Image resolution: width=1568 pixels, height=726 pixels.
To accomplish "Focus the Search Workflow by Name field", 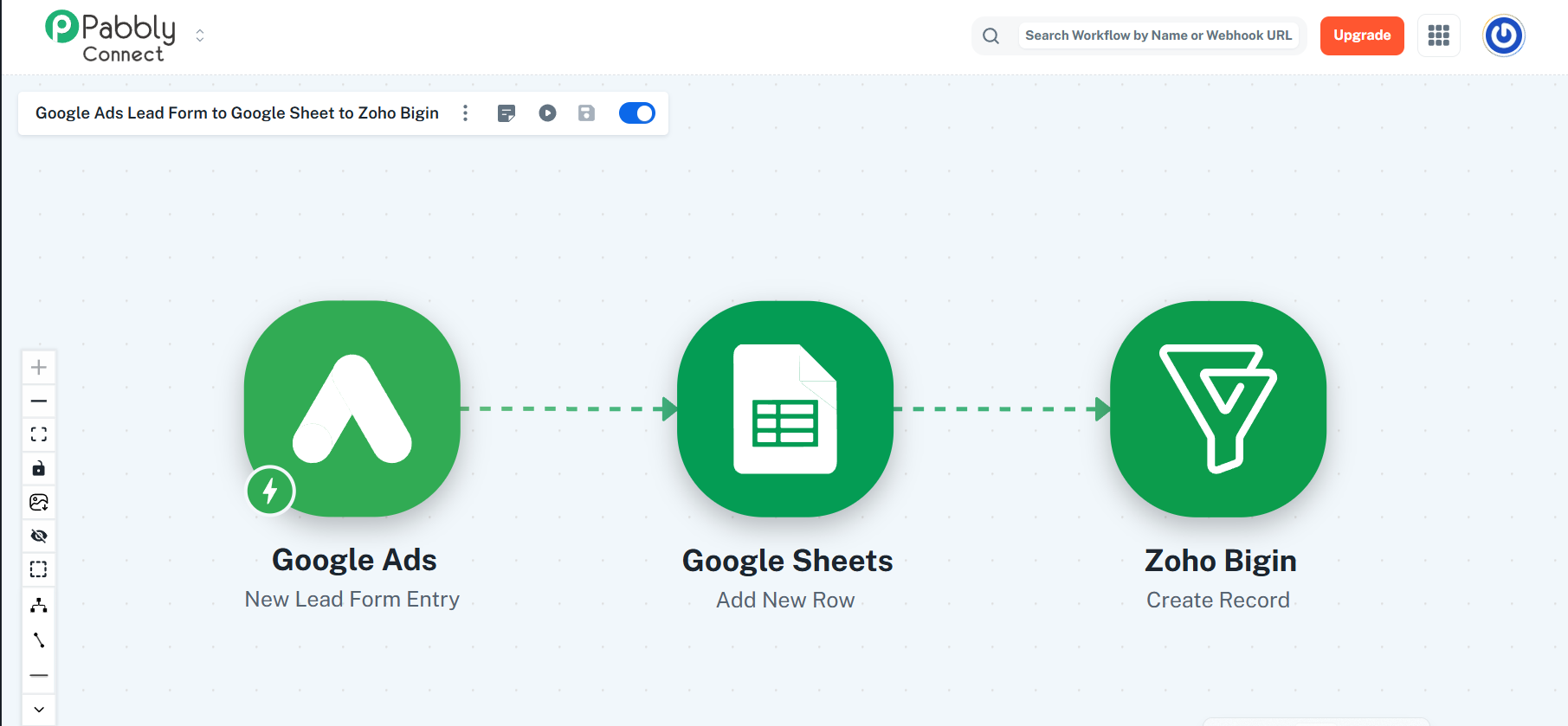I will click(1158, 35).
